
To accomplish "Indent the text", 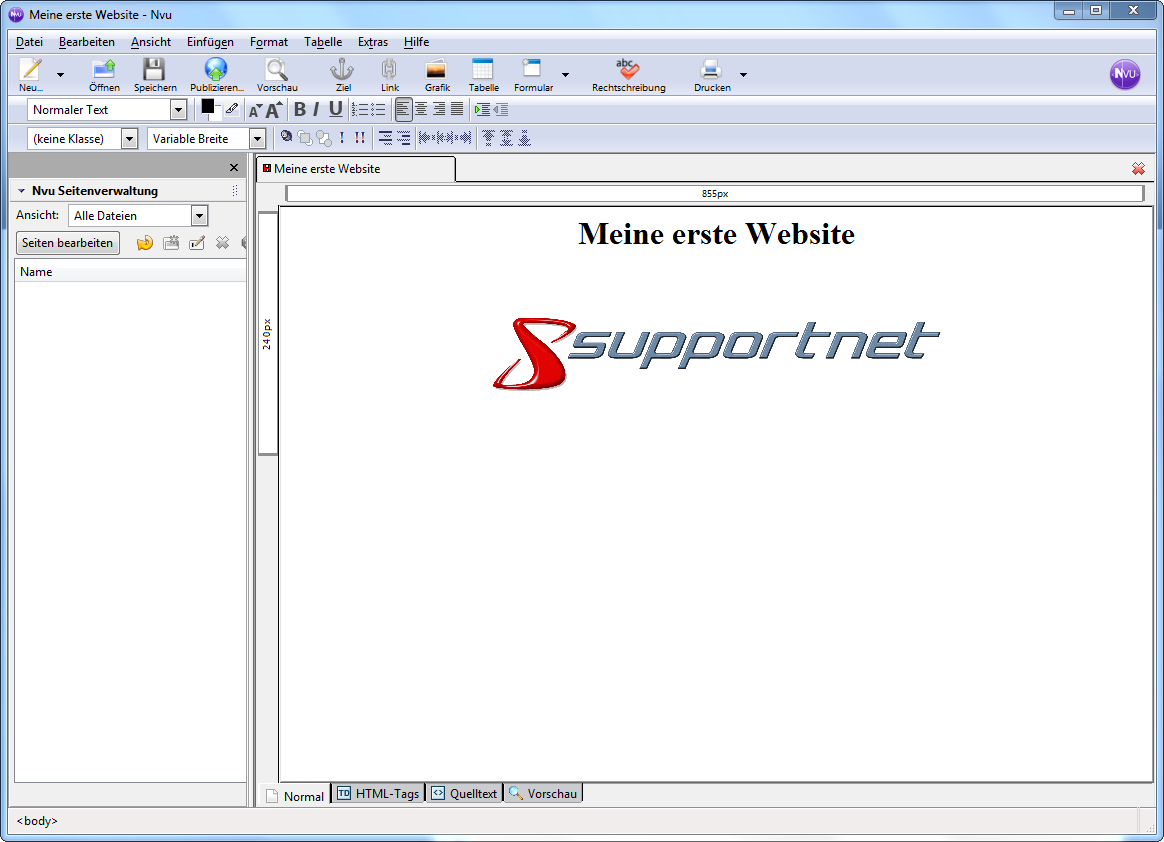I will tap(483, 110).
